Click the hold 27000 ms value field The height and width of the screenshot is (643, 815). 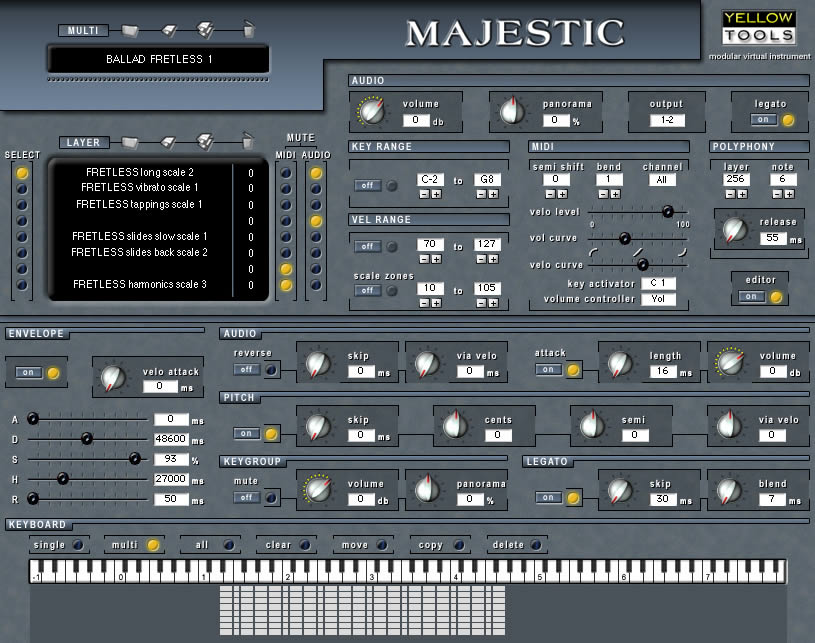click(170, 479)
